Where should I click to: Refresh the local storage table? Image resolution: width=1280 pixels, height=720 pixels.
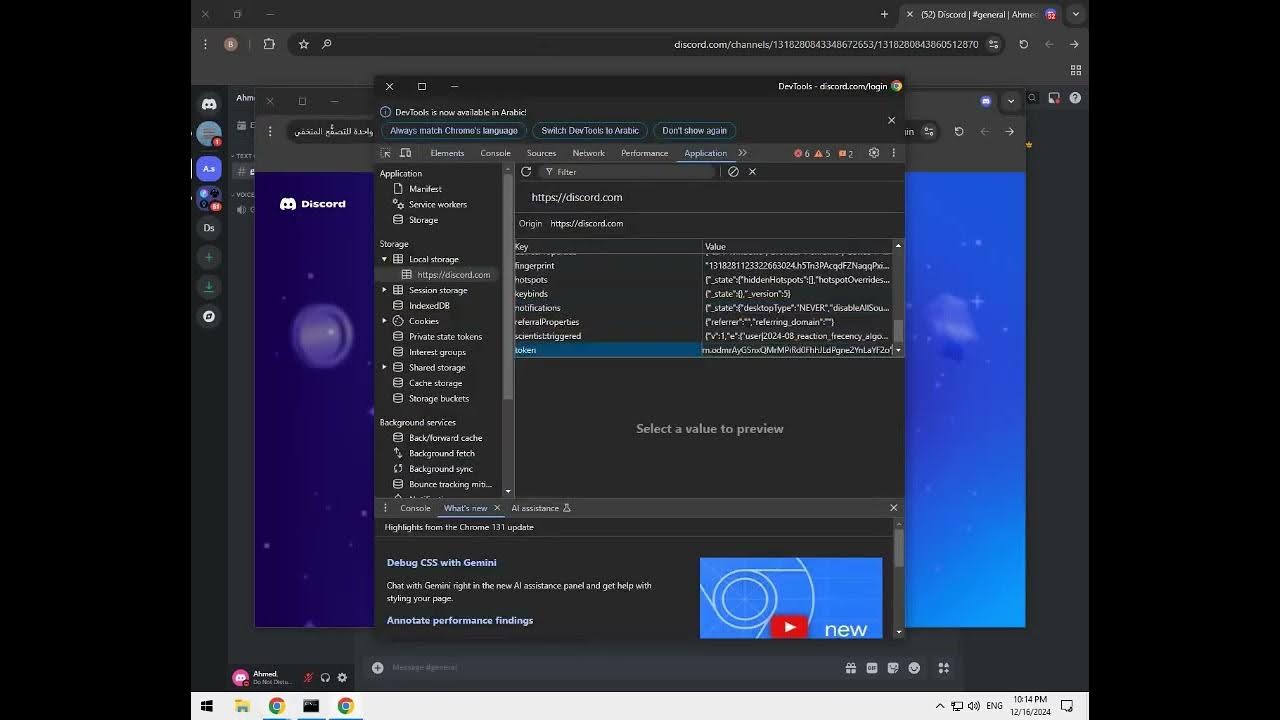[526, 172]
